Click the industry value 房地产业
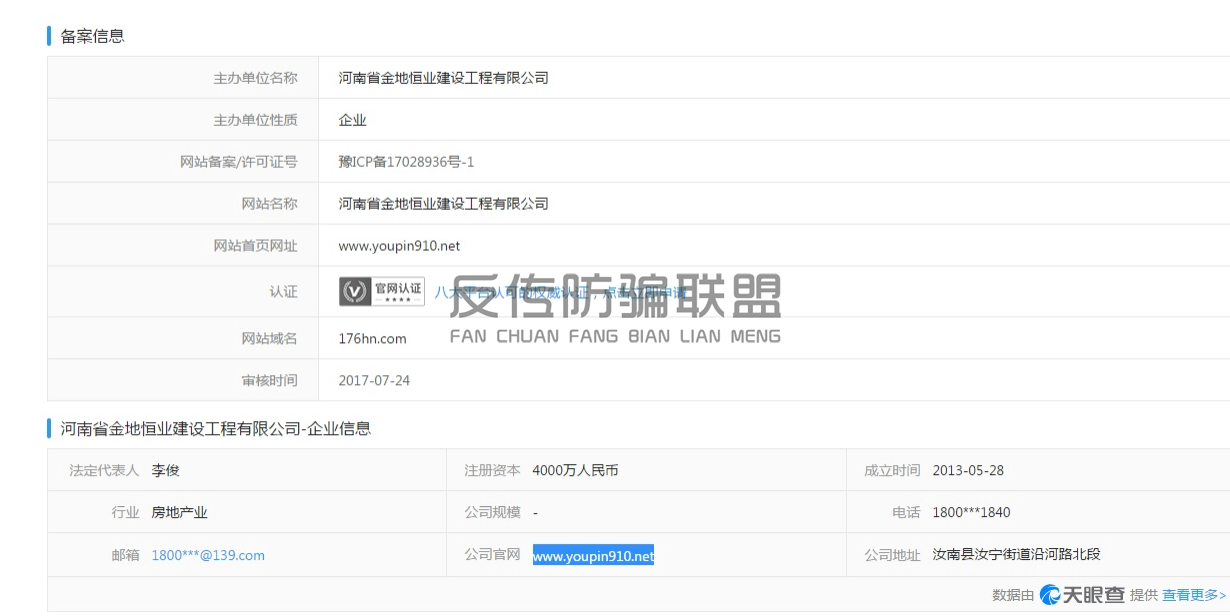 (x=179, y=513)
